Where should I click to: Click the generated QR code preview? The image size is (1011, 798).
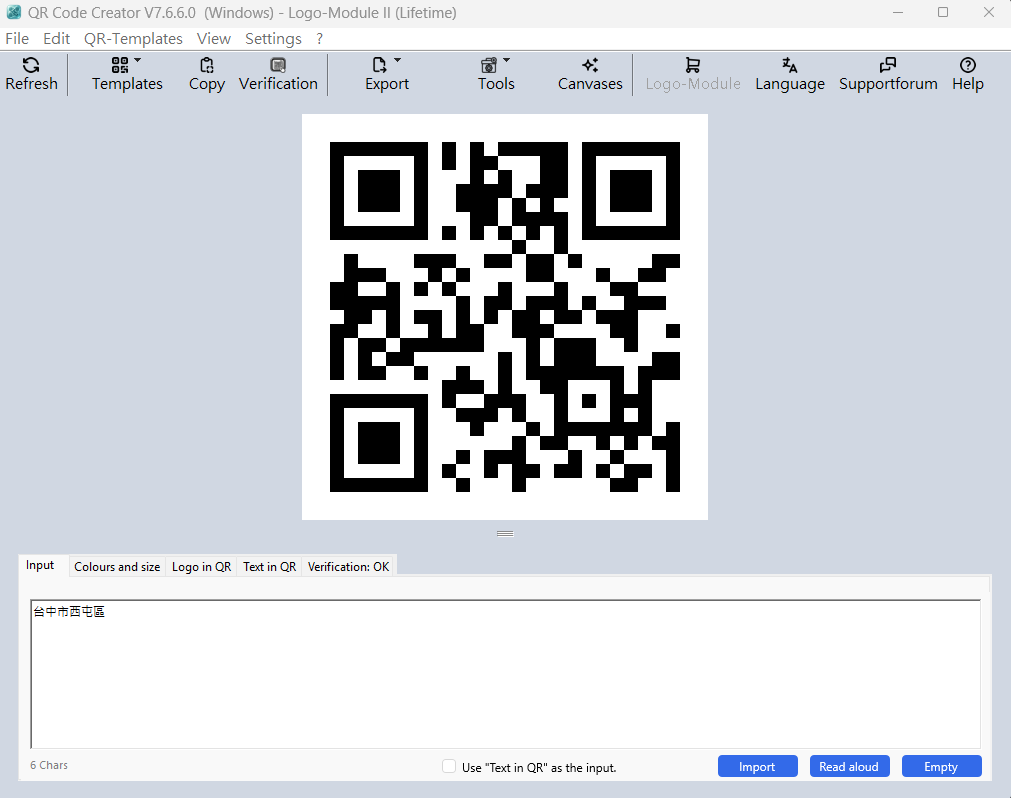[505, 317]
